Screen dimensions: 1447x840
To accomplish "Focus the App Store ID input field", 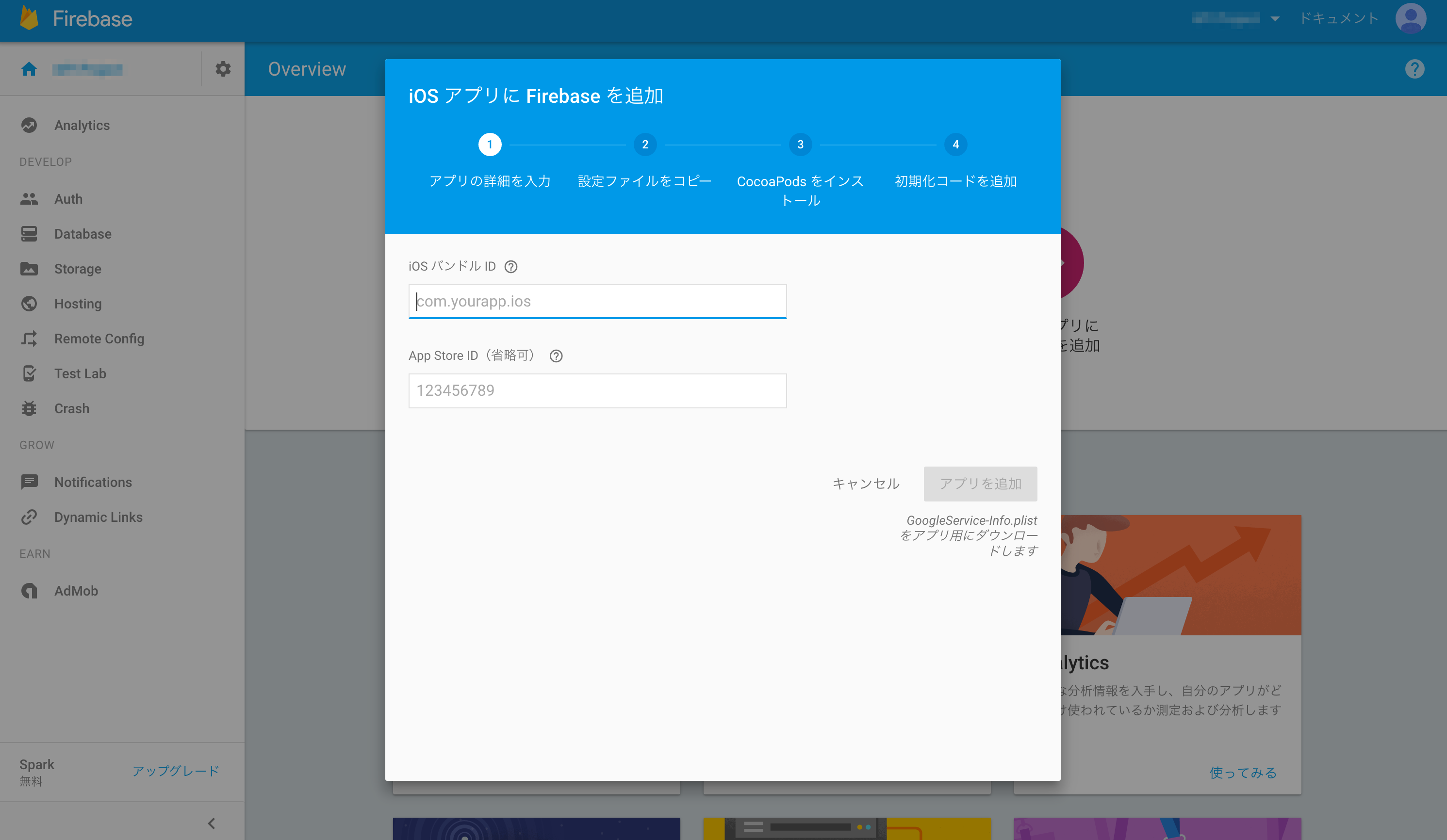I will click(x=597, y=391).
